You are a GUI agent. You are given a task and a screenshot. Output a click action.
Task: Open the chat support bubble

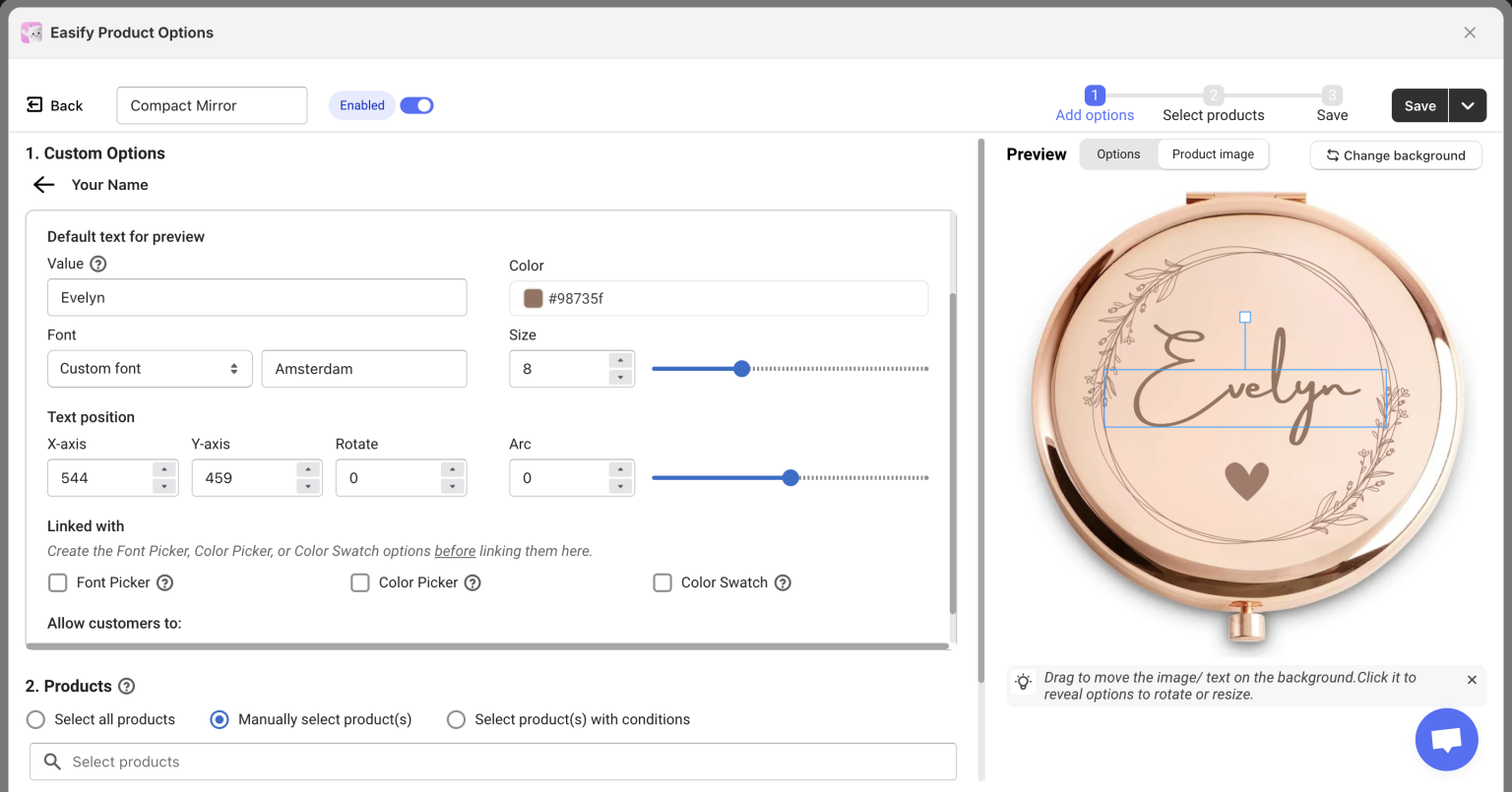(x=1446, y=739)
